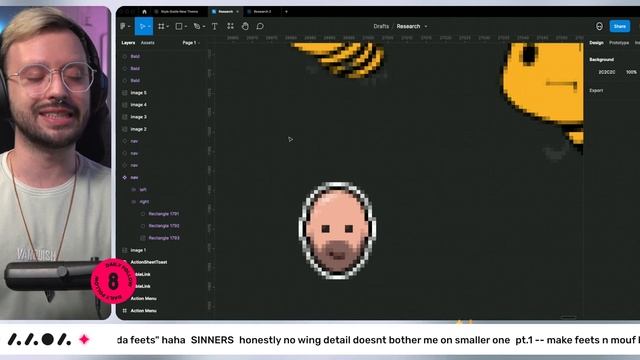
Task: Click the user avatar icon beside Share
Action: 599,26
